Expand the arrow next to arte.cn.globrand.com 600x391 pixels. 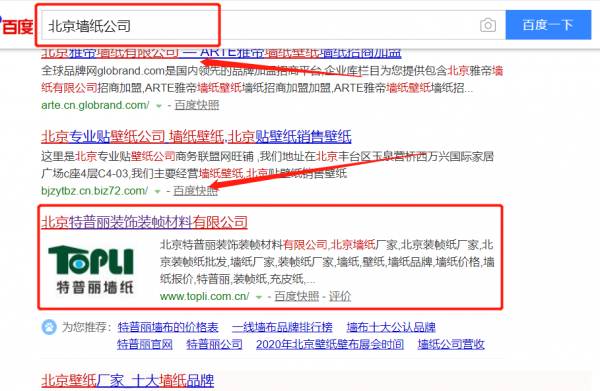[x=159, y=106]
